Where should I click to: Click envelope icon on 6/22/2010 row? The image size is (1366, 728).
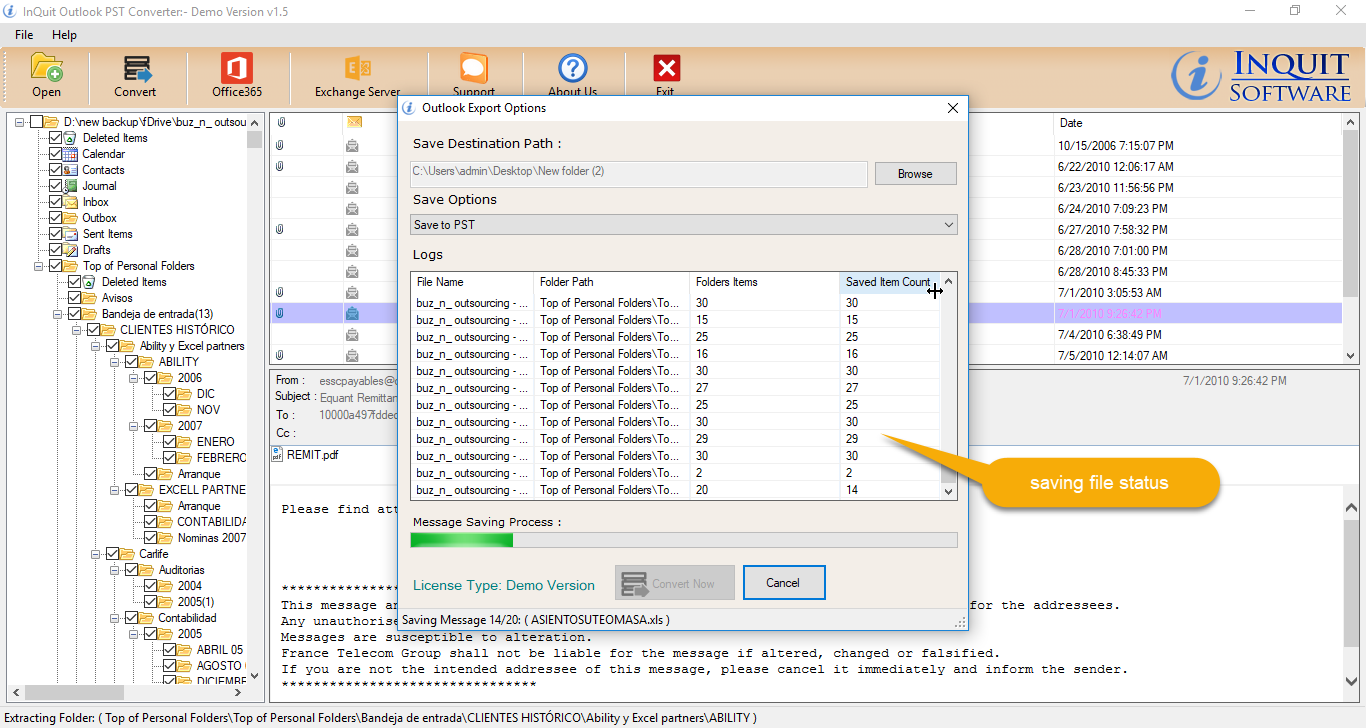point(353,167)
